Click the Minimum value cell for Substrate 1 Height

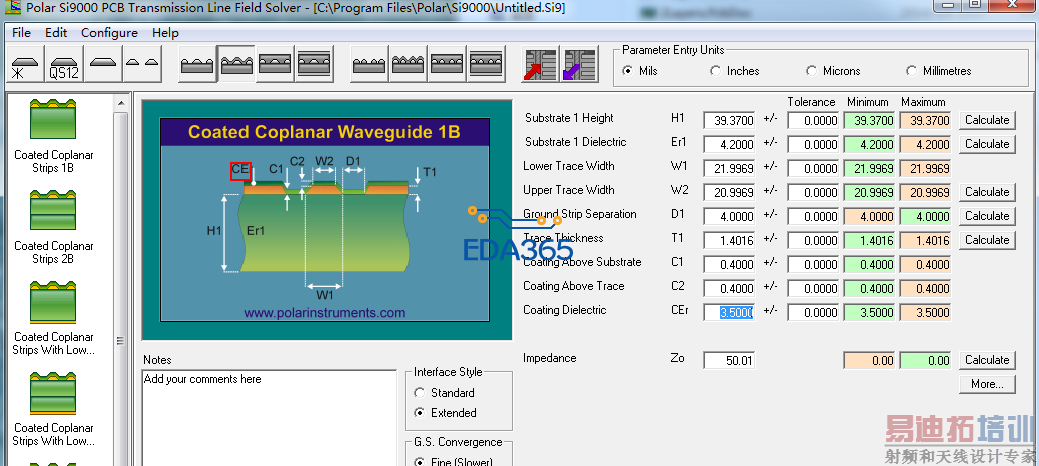[x=869, y=121]
